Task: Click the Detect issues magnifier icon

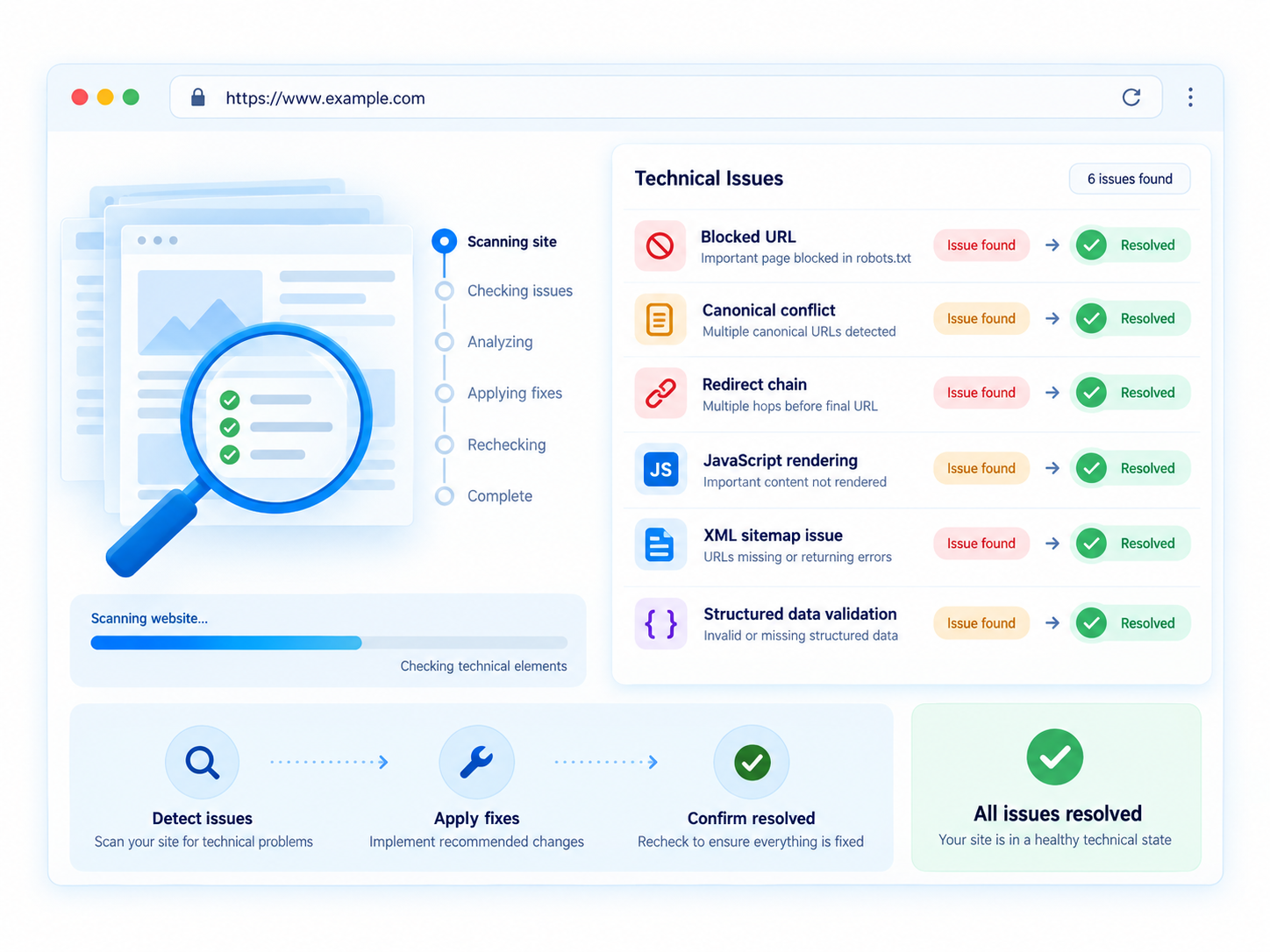Action: tap(202, 762)
